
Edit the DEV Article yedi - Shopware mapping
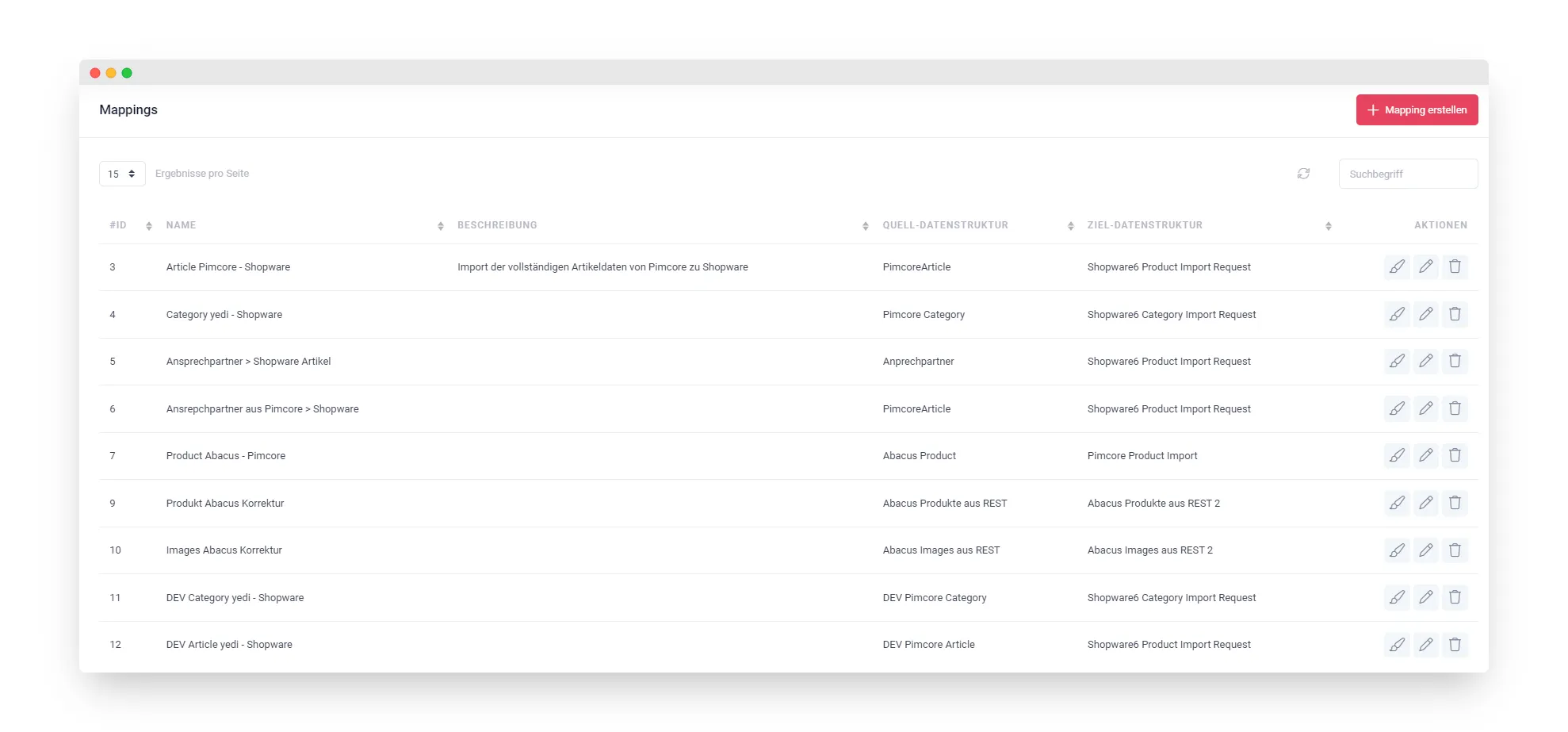tap(1426, 645)
